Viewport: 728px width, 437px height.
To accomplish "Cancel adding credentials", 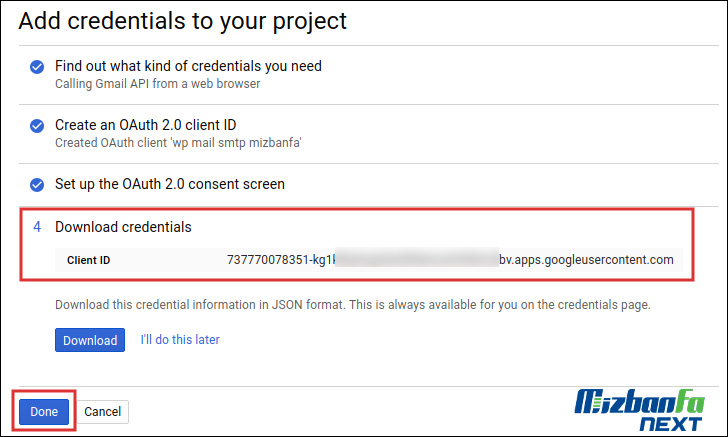I will pos(102,411).
